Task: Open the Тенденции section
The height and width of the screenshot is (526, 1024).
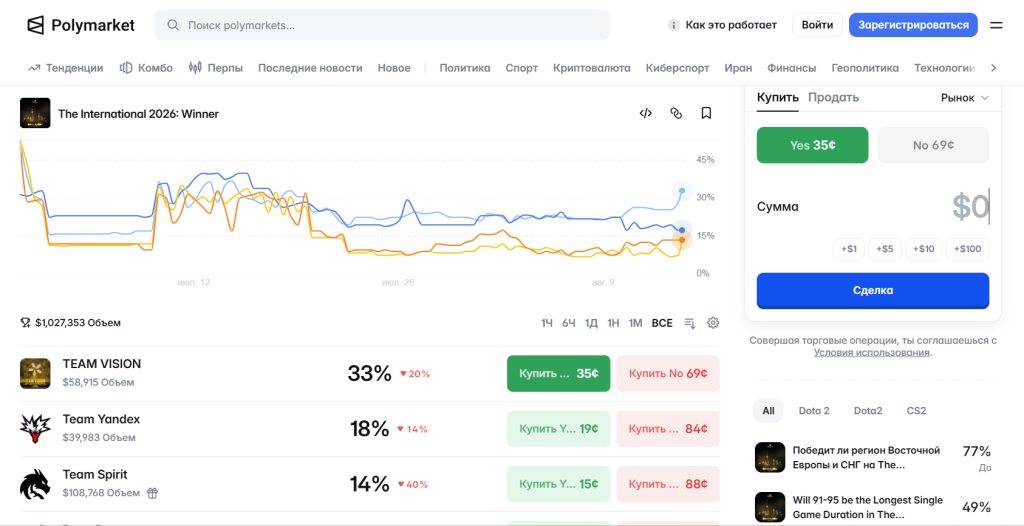Action: (65, 68)
